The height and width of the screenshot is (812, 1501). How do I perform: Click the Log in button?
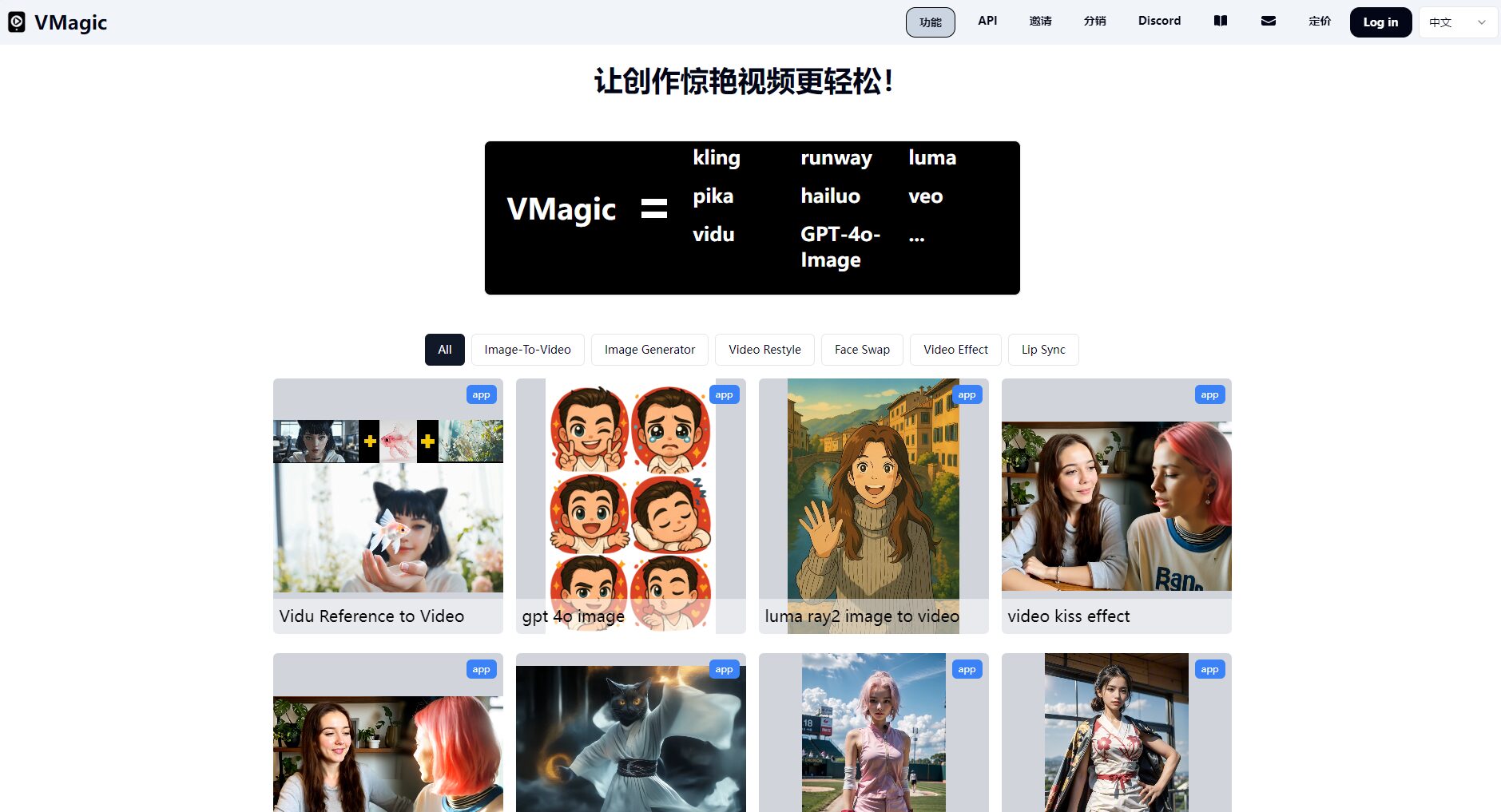pyautogui.click(x=1380, y=22)
